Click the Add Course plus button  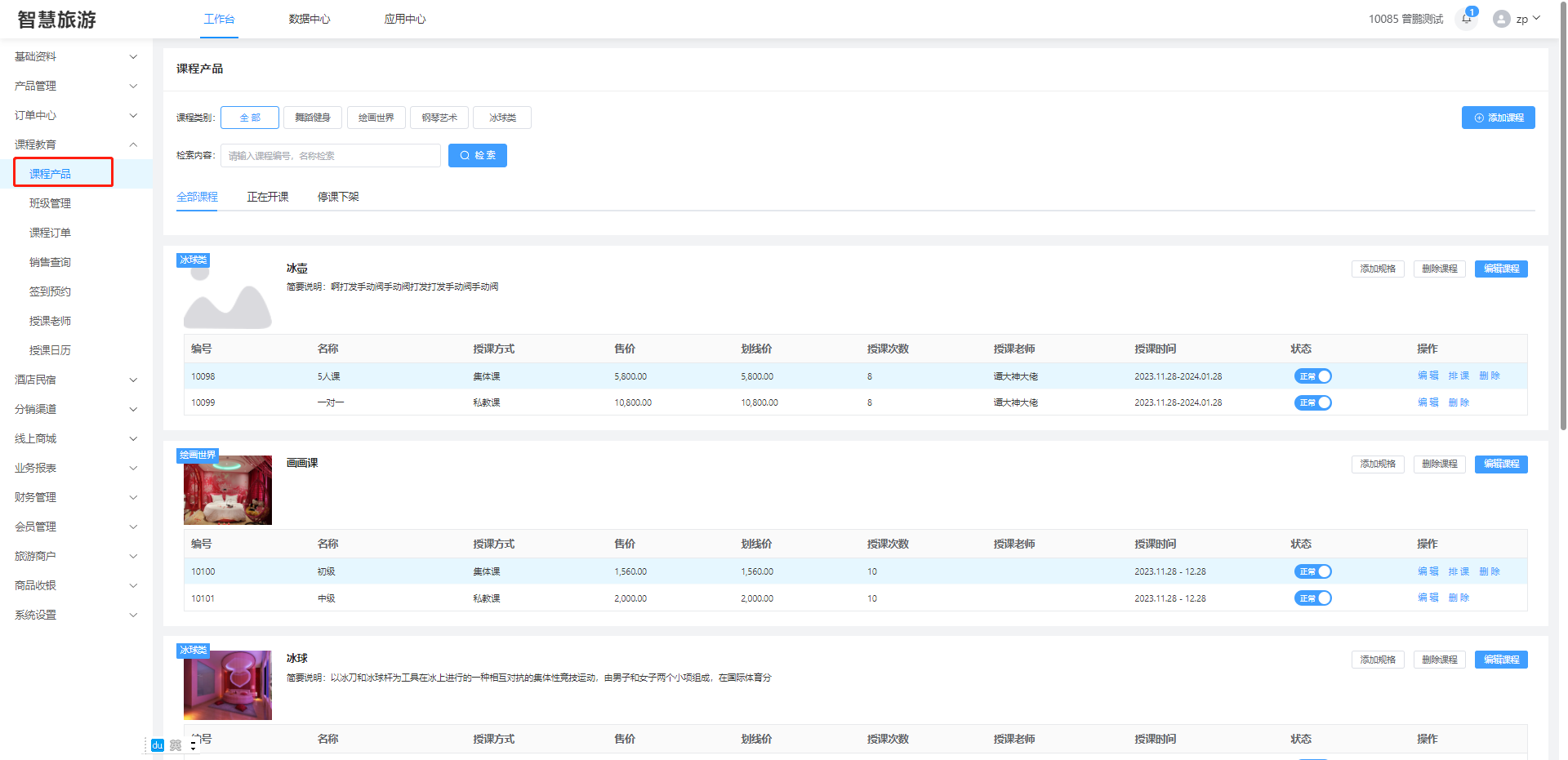1498,118
